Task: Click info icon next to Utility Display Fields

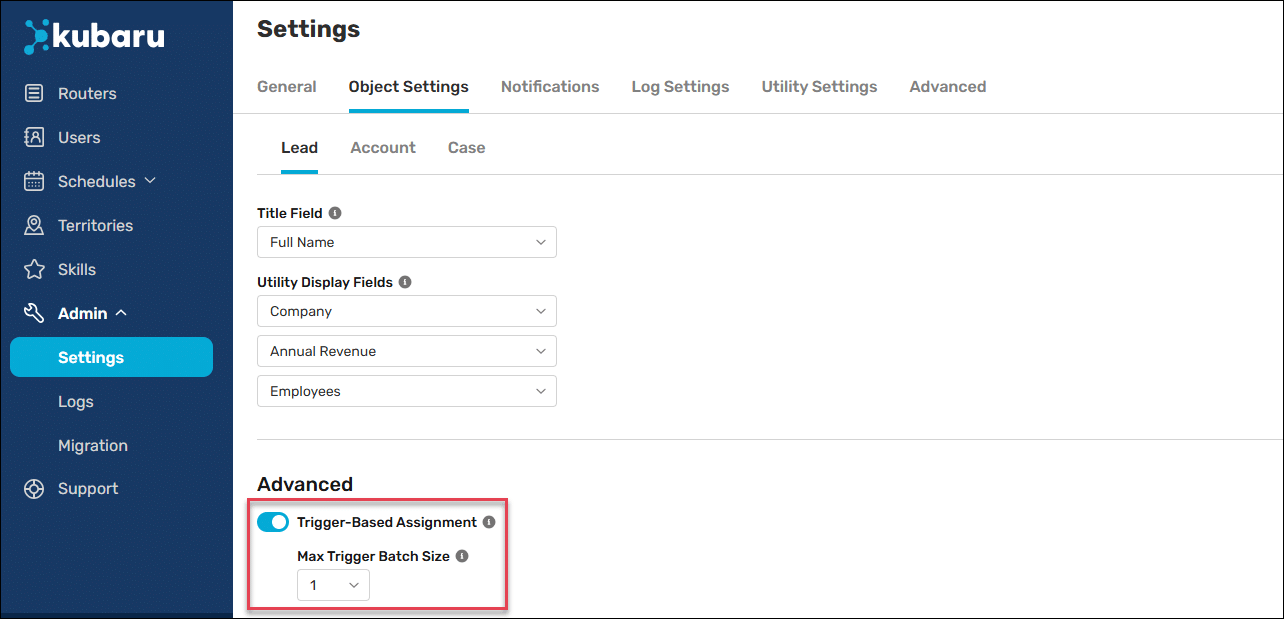Action: click(405, 282)
